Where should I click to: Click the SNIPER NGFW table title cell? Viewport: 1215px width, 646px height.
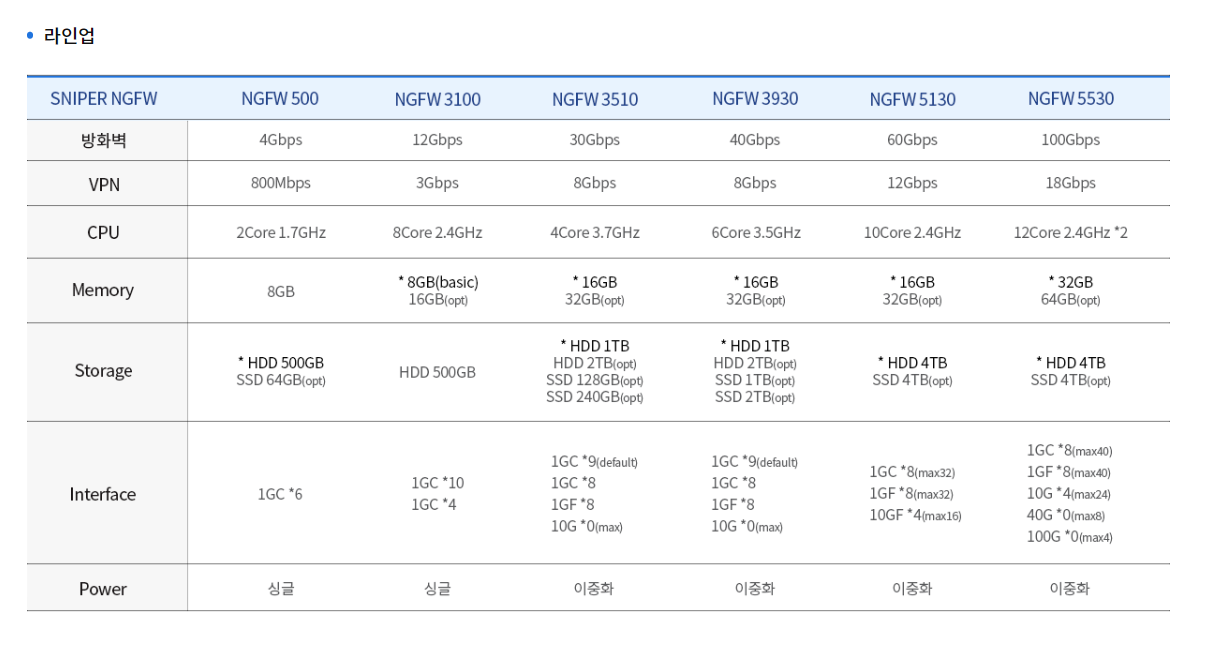[105, 98]
